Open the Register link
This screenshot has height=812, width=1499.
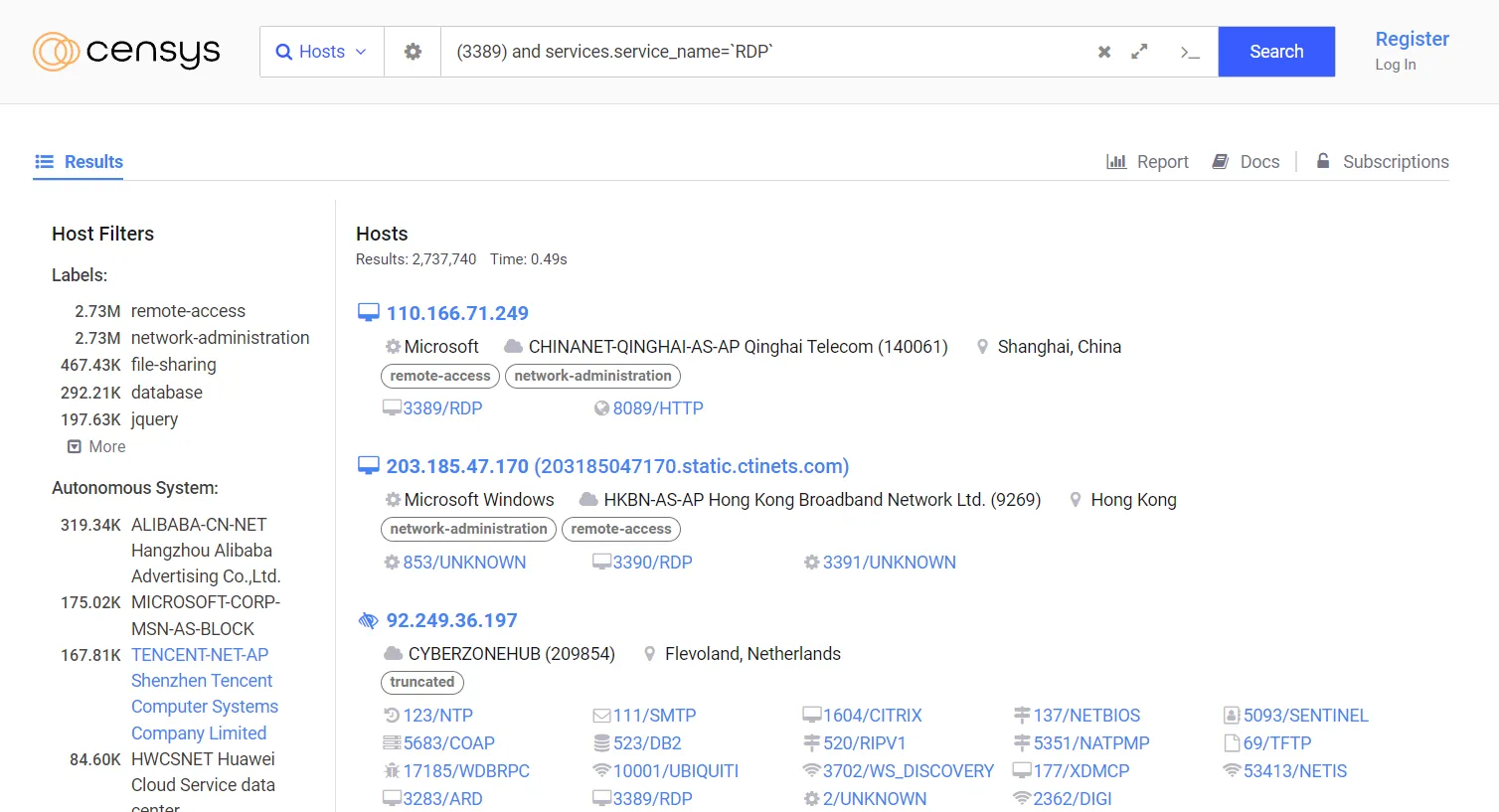tap(1413, 39)
